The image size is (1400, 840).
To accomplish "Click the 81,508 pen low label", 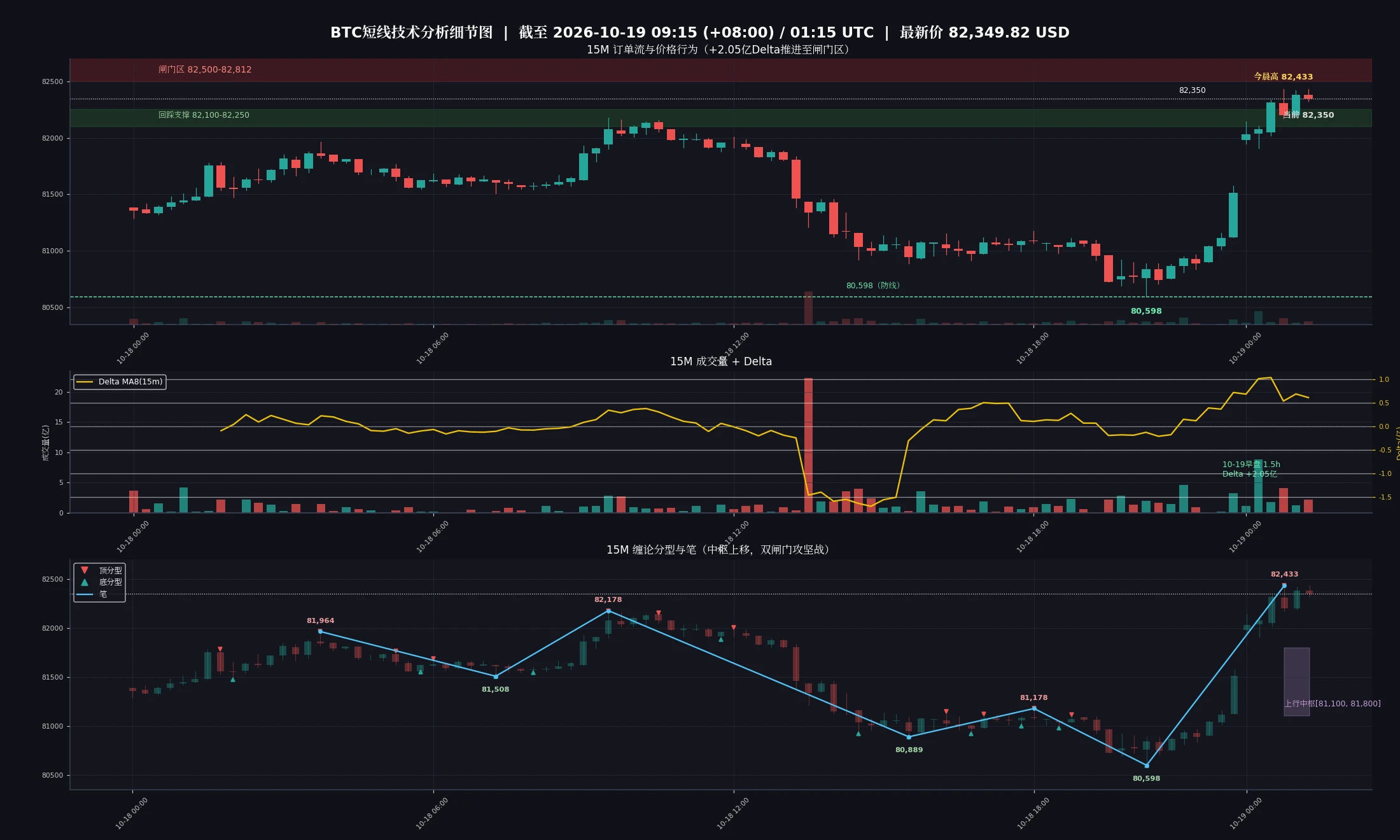I will pos(495,689).
